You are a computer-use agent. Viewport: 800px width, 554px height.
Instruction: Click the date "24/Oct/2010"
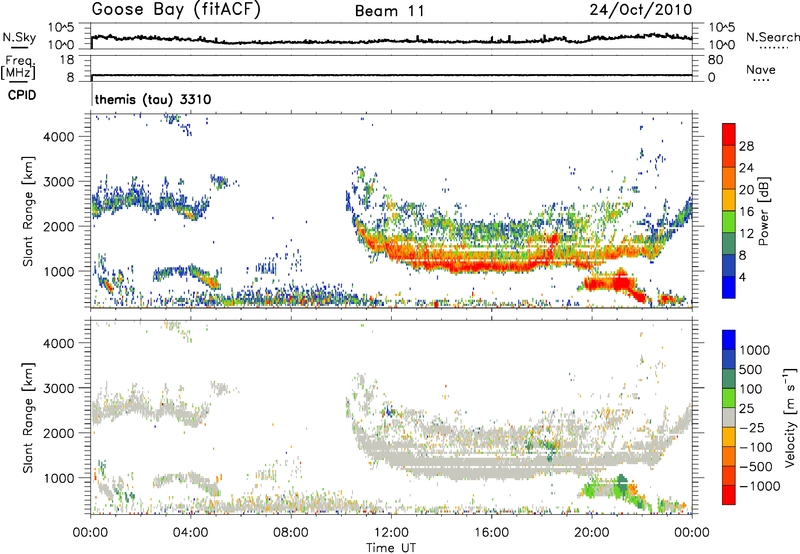point(641,10)
